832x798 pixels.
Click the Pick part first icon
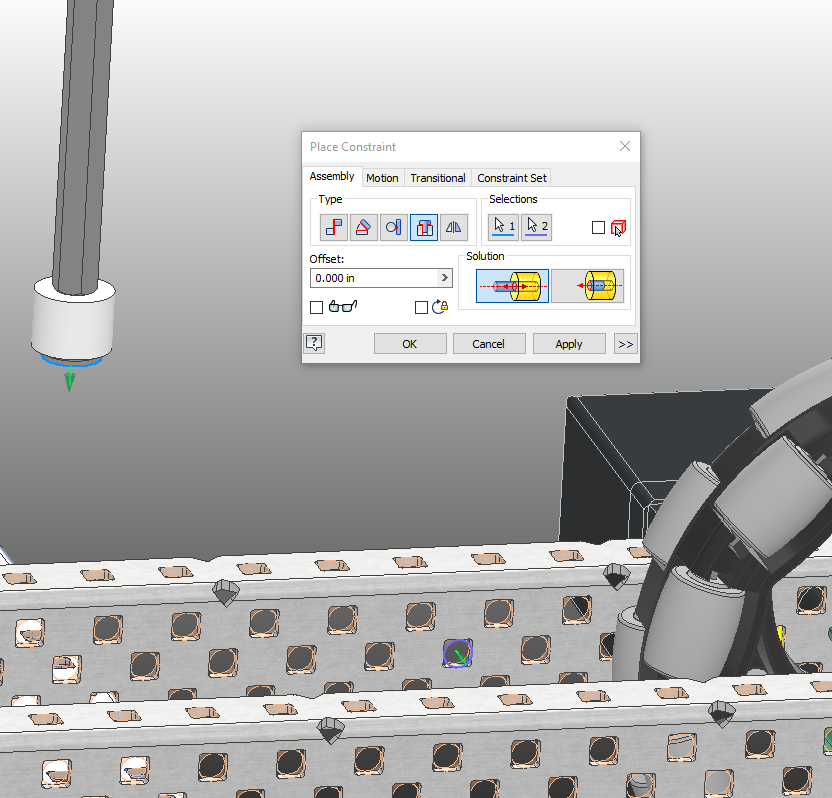click(x=619, y=228)
